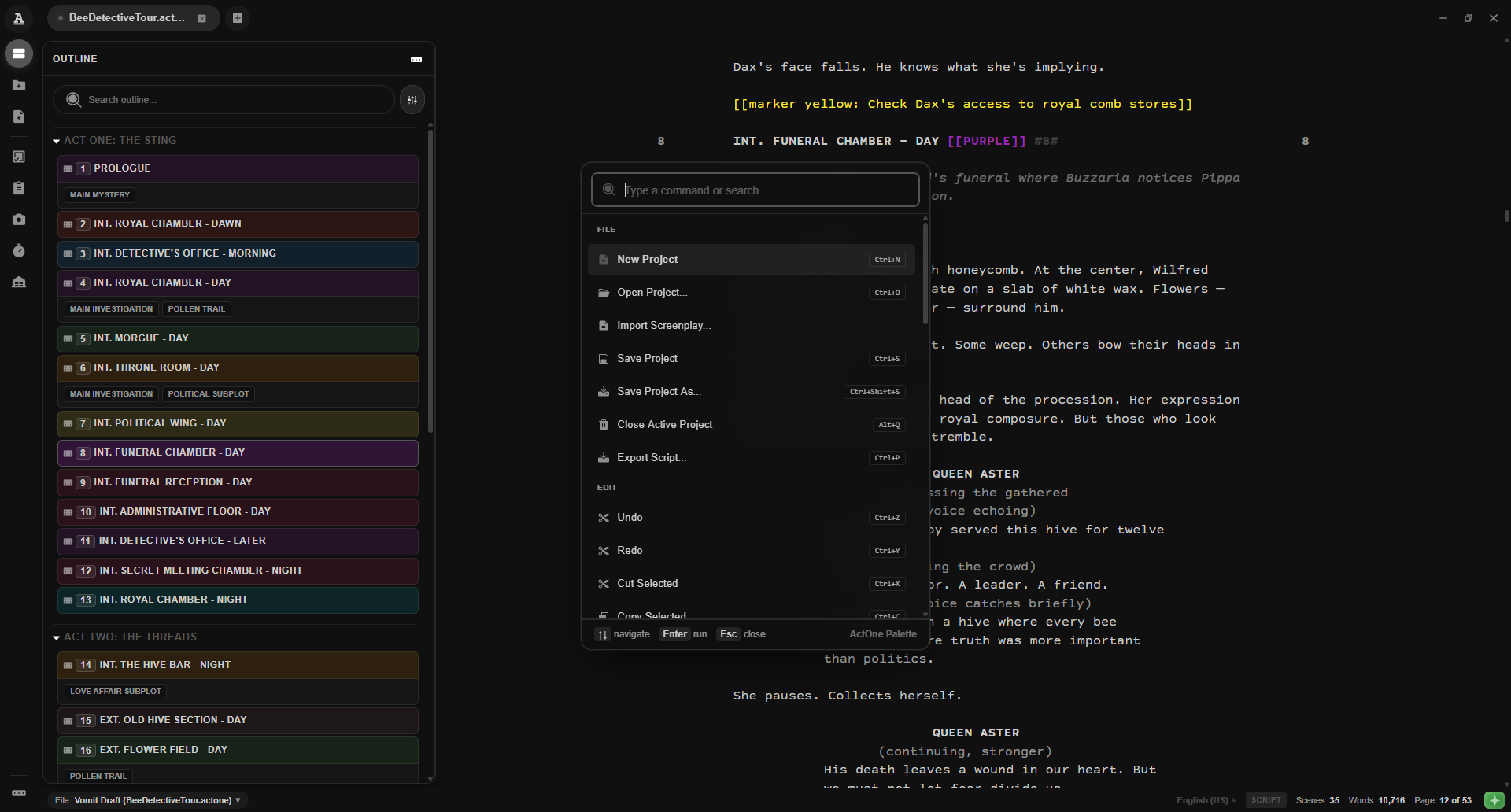The image size is (1511, 812).
Task: Open the Outline panel more options
Action: [x=416, y=59]
